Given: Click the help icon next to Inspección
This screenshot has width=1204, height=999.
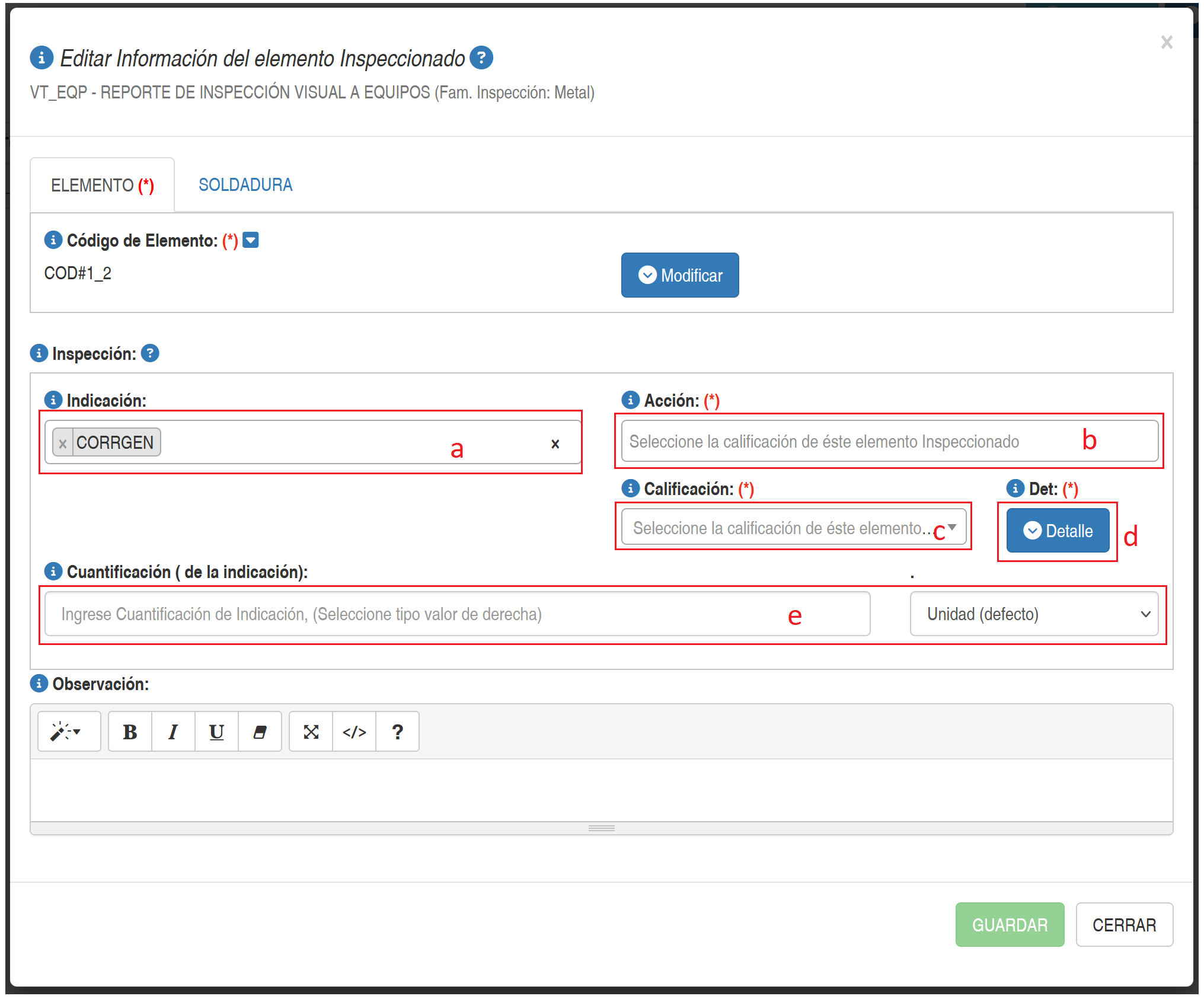Looking at the screenshot, I should pyautogui.click(x=150, y=353).
